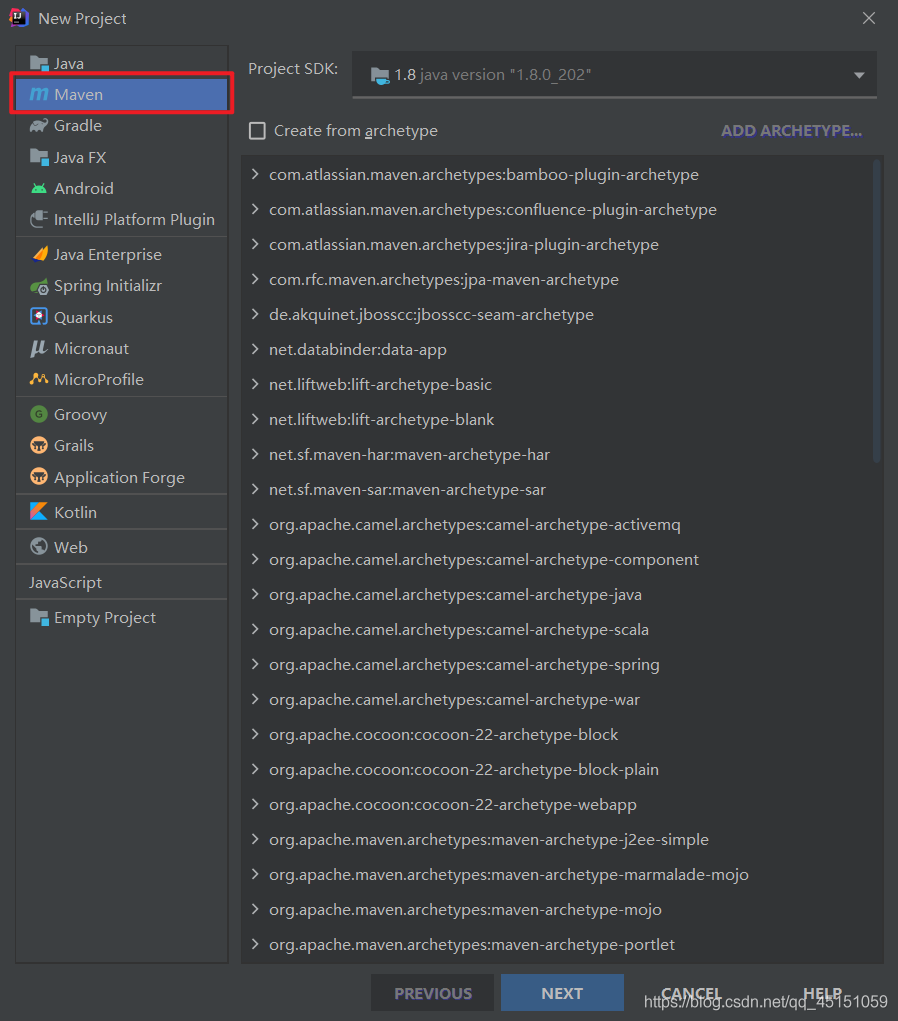898x1021 pixels.
Task: Expand maven-archetype-mojo entry
Action: pos(255,910)
